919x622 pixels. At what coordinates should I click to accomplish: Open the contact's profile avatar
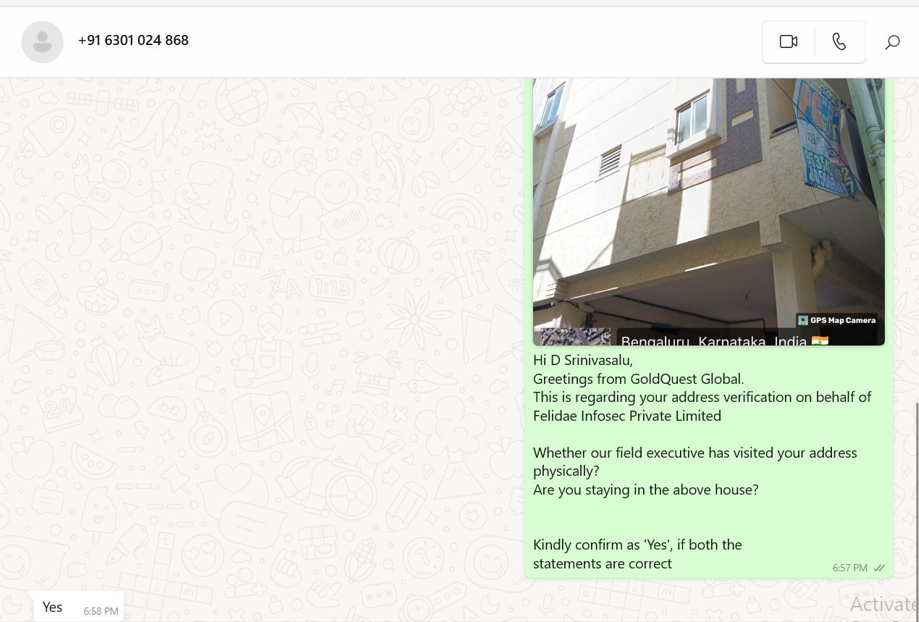click(x=42, y=42)
